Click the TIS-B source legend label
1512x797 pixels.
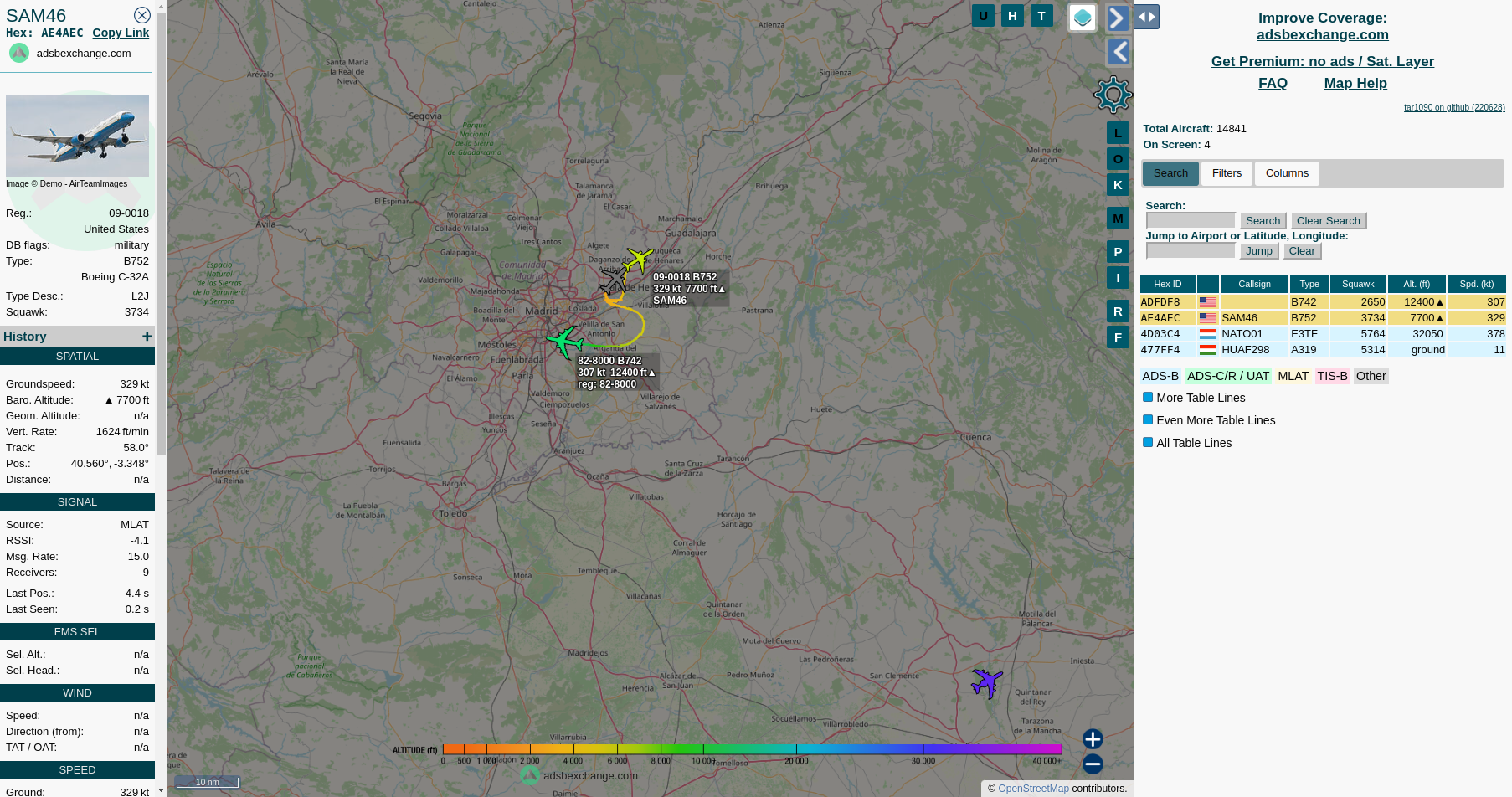point(1332,376)
